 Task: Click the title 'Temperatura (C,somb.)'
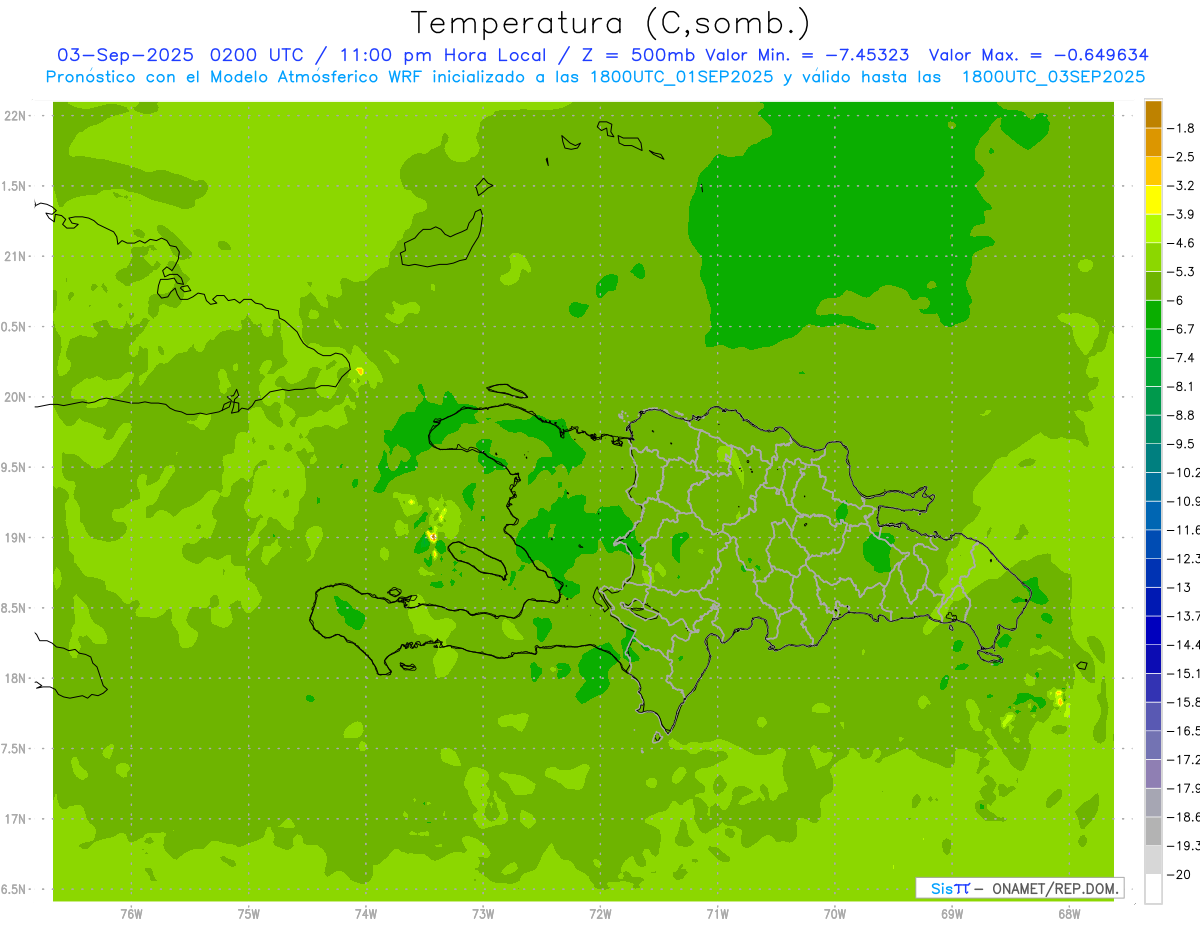pyautogui.click(x=611, y=23)
